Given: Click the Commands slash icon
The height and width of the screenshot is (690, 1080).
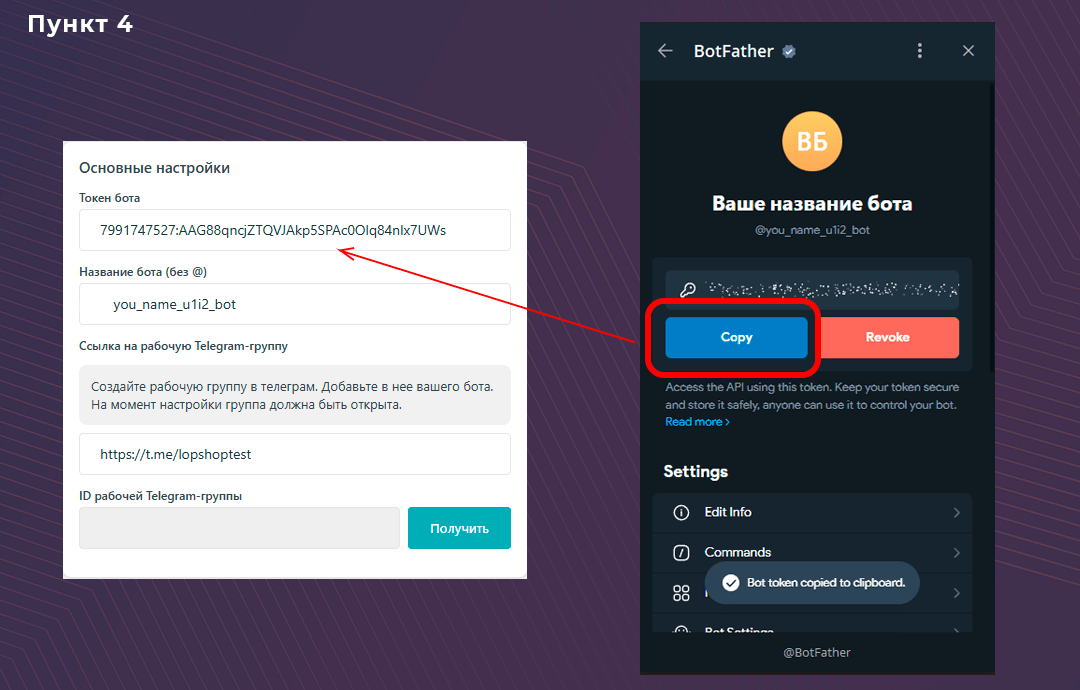Looking at the screenshot, I should [682, 553].
